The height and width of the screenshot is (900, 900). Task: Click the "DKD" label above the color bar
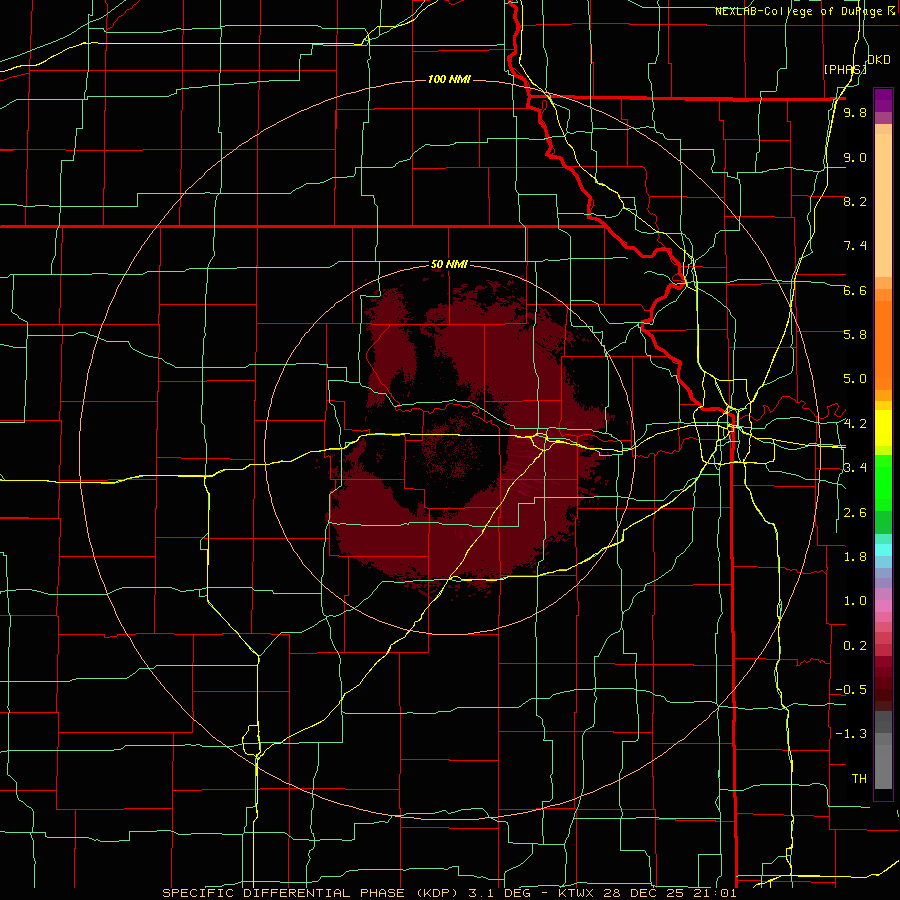pyautogui.click(x=879, y=60)
